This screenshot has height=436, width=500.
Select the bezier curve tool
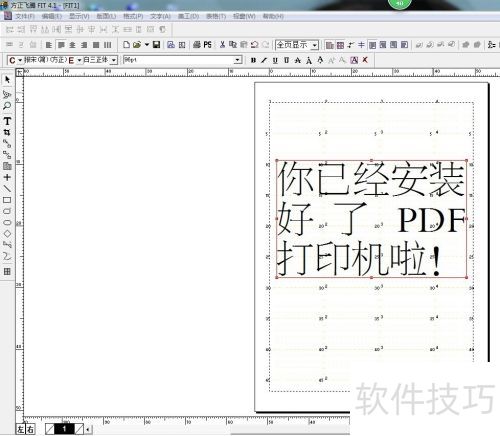pyautogui.click(x=7, y=256)
